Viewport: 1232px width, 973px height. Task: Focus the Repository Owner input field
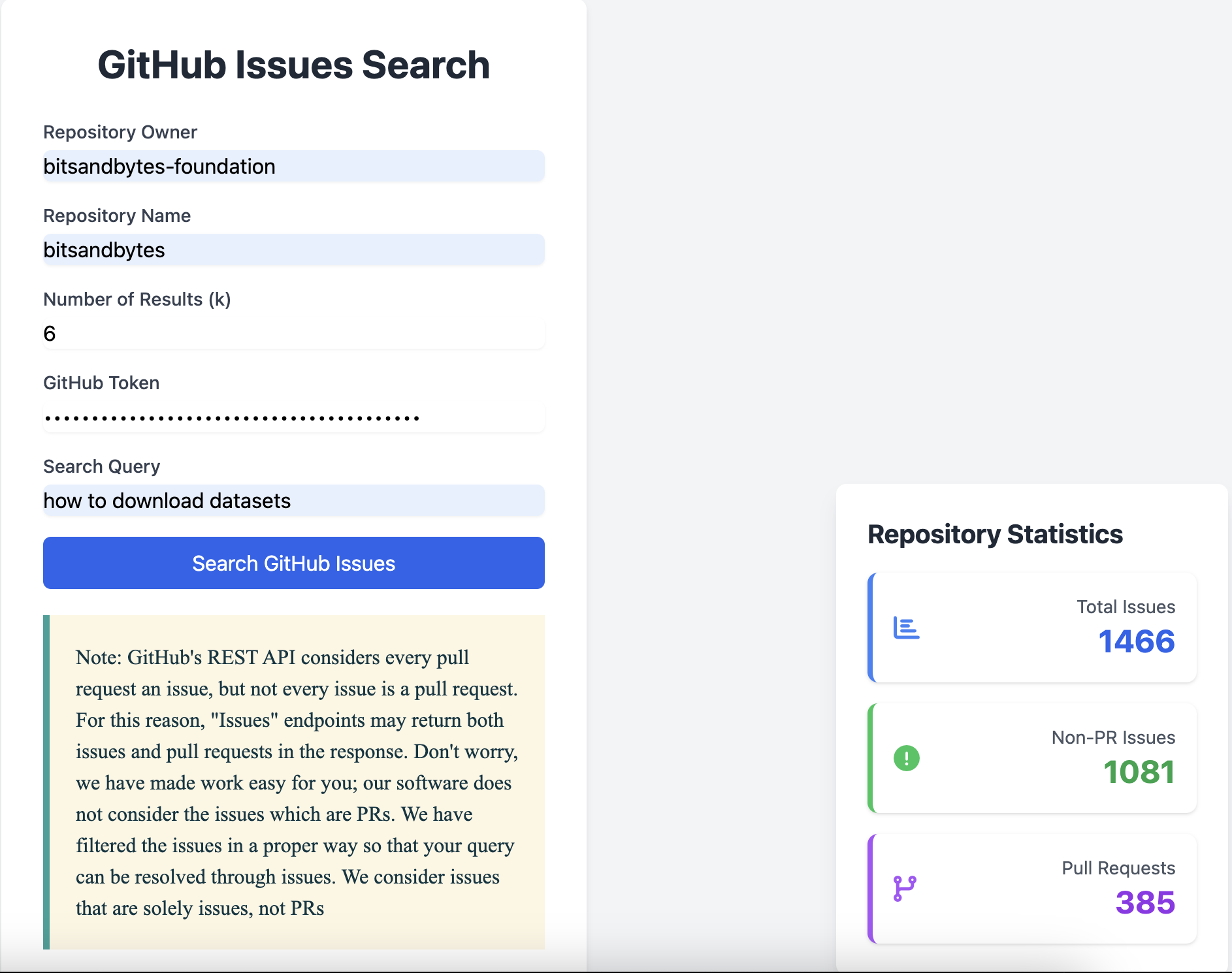tap(294, 167)
